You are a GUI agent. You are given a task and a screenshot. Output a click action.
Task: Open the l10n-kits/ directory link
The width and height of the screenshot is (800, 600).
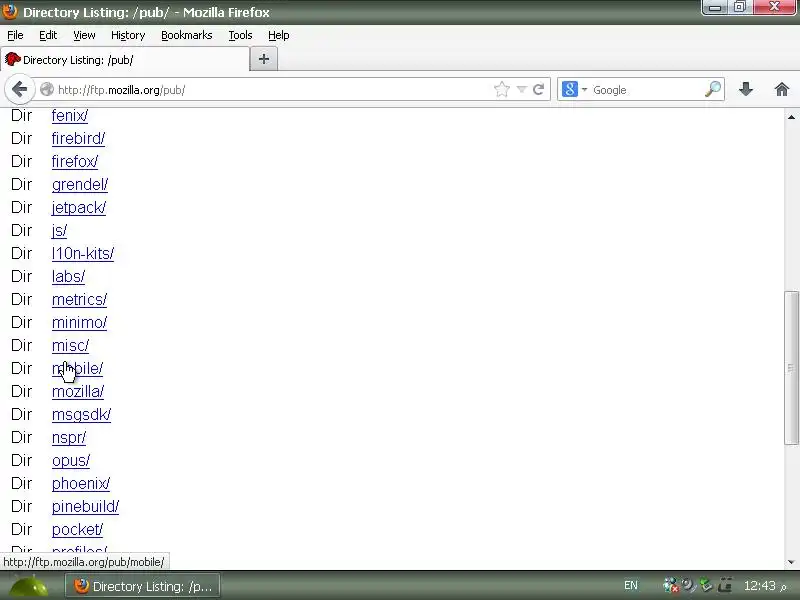coord(83,254)
